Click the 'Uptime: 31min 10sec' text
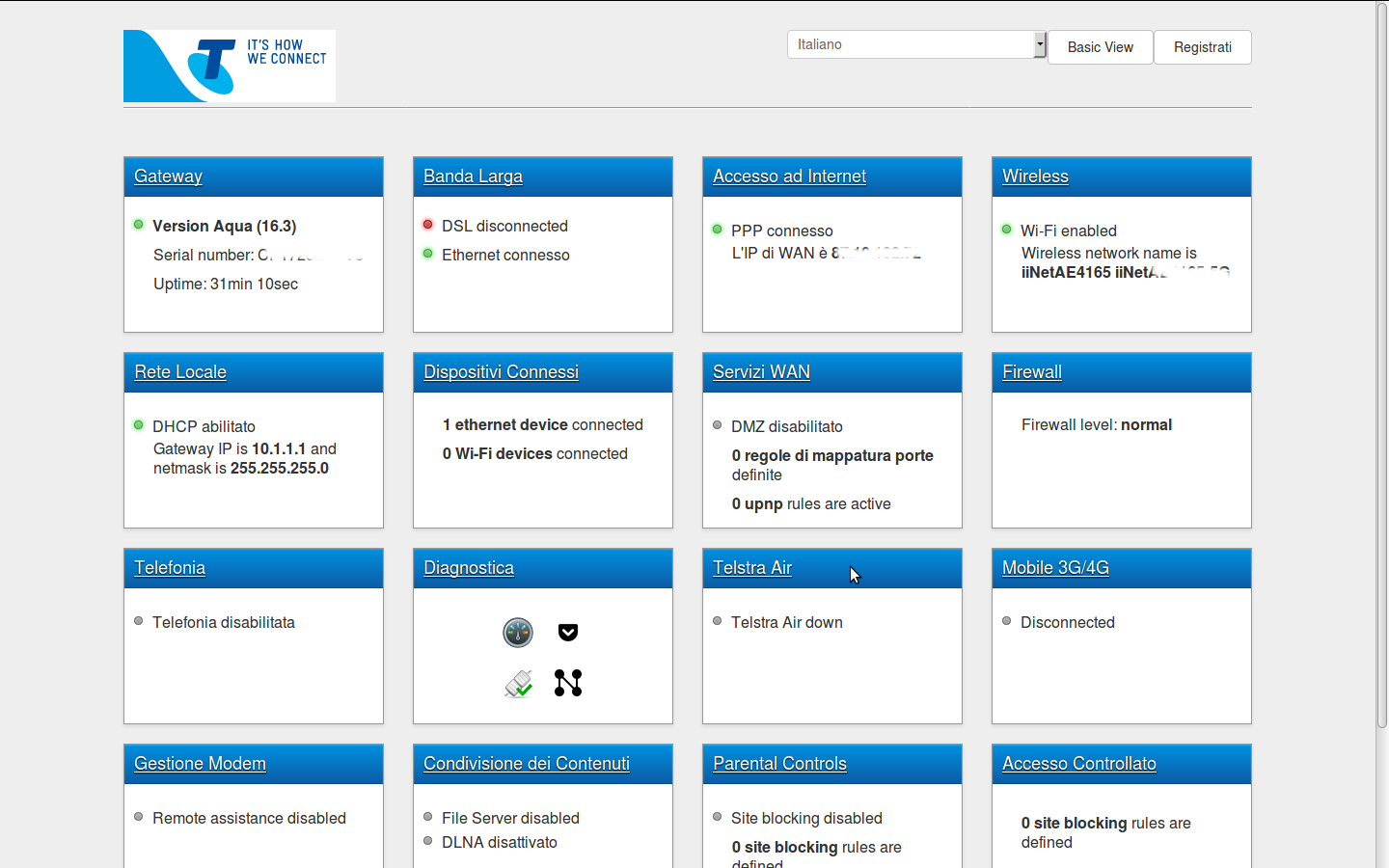Image resolution: width=1389 pixels, height=868 pixels. pos(226,284)
